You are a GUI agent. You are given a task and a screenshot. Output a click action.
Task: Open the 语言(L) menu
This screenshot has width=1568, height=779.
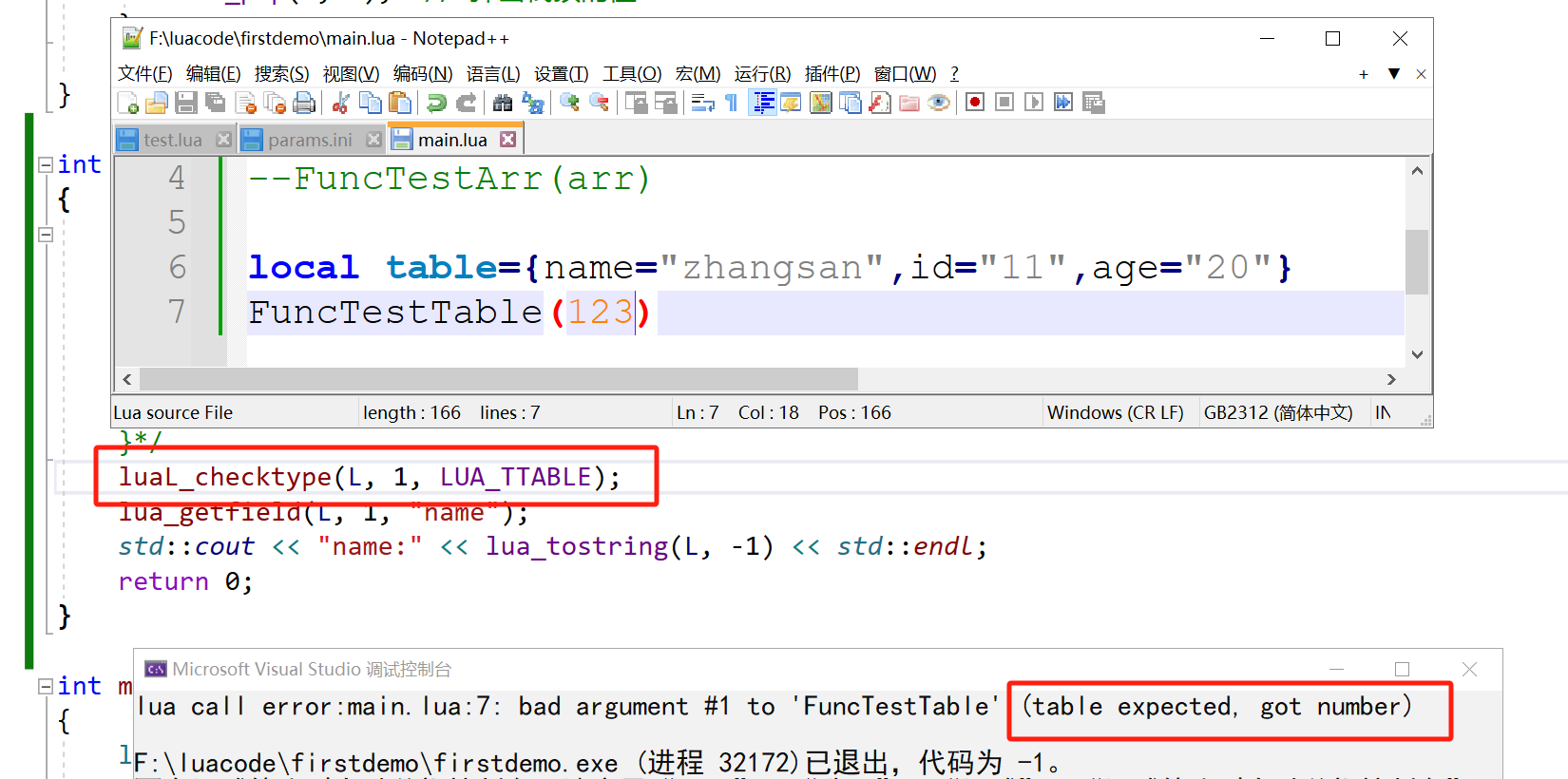pos(493,74)
